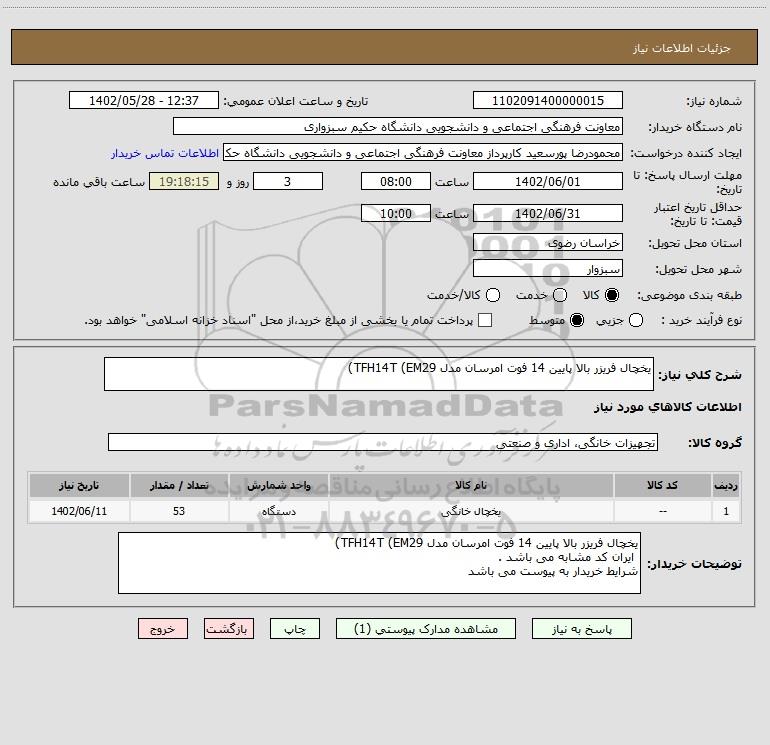Click the request creator field محمودرضا پورسعید

423,152
